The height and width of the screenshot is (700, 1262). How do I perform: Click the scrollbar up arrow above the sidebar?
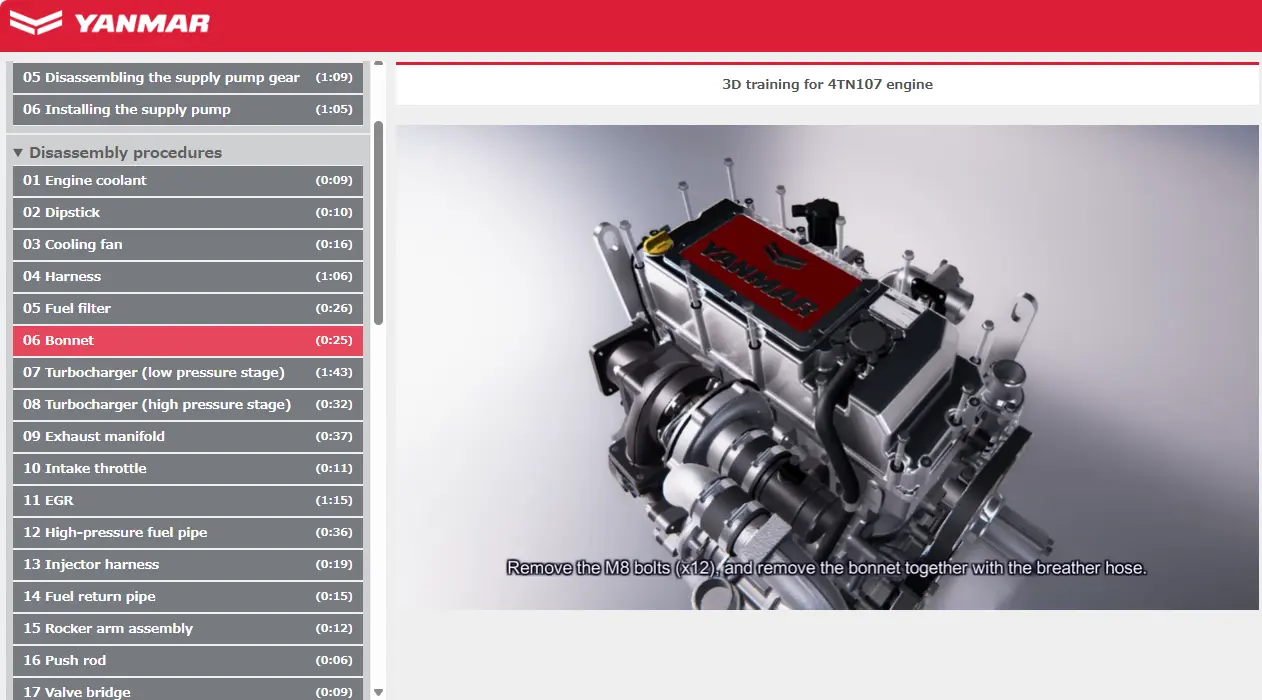[379, 63]
